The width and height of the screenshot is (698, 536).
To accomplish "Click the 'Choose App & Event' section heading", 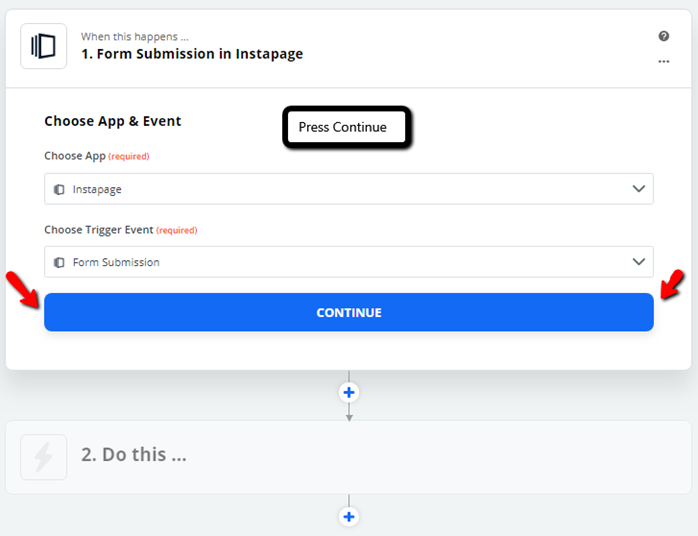I will point(113,121).
